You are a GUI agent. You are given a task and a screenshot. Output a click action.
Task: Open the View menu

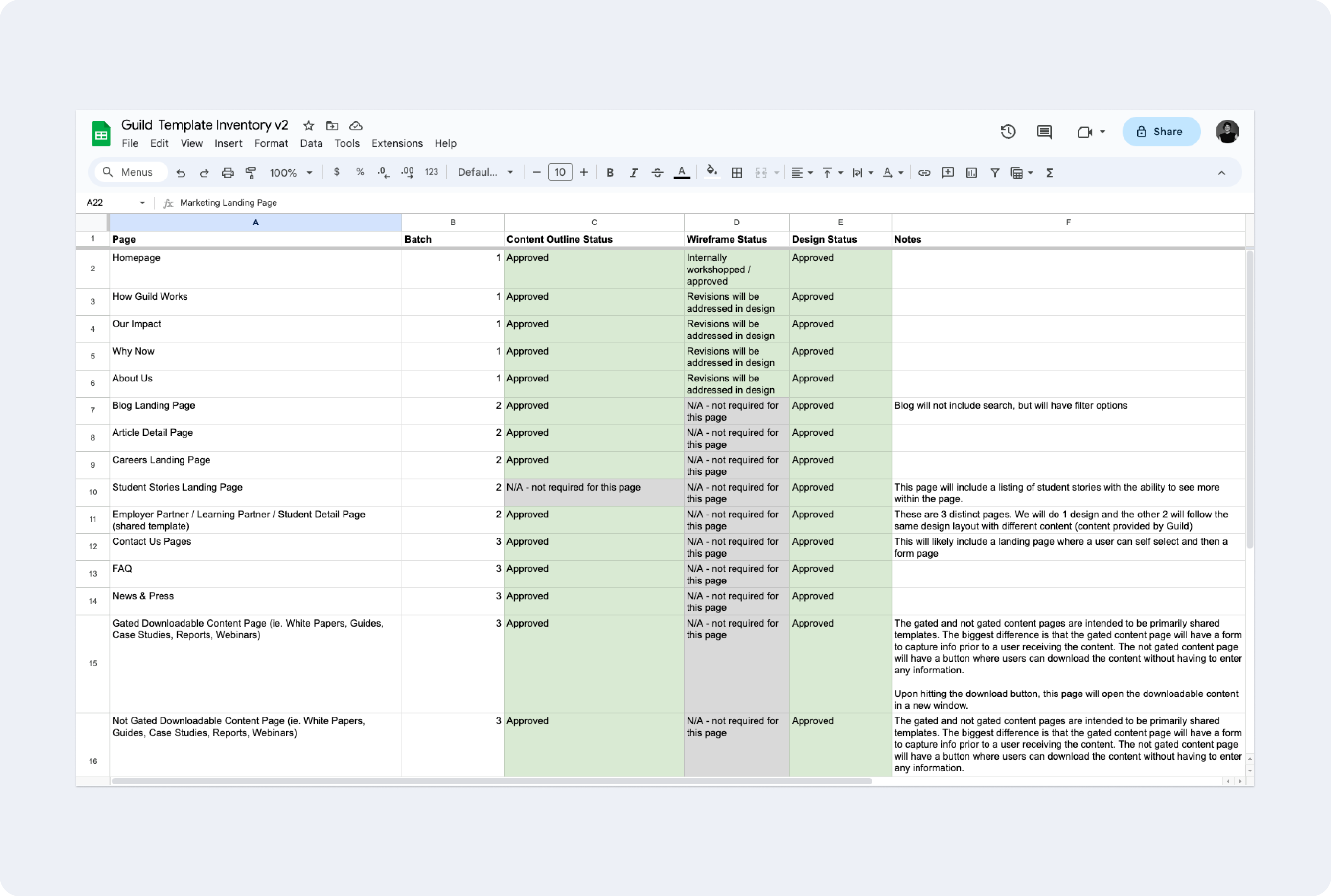point(191,143)
